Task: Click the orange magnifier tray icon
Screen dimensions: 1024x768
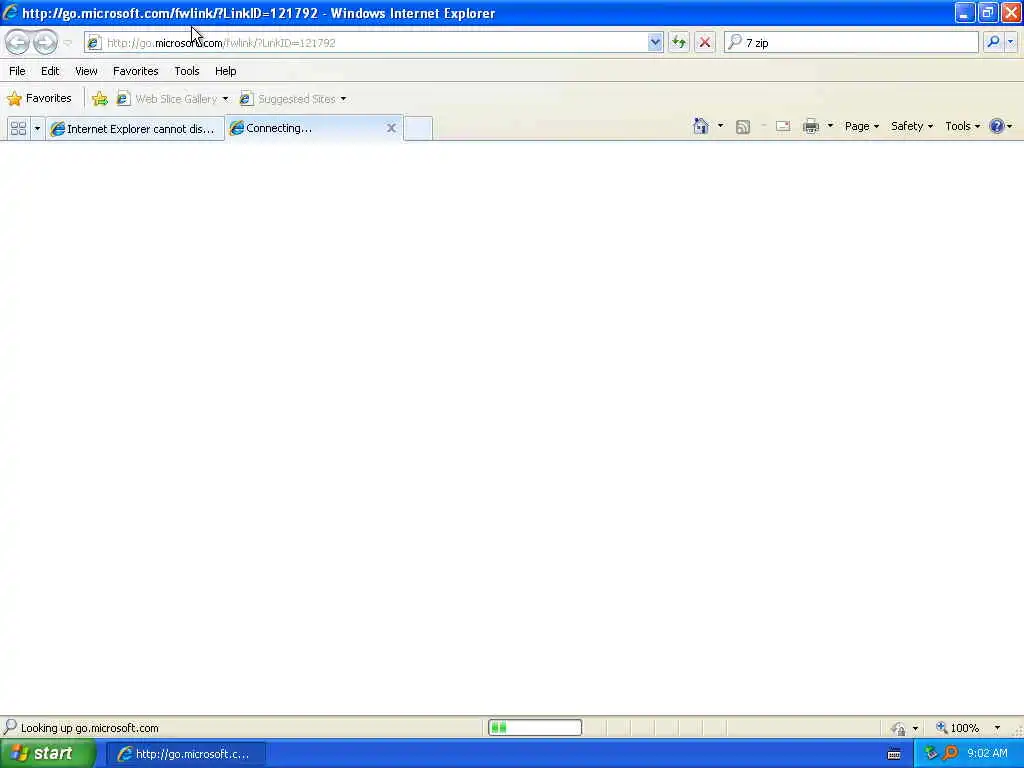Action: 950,753
